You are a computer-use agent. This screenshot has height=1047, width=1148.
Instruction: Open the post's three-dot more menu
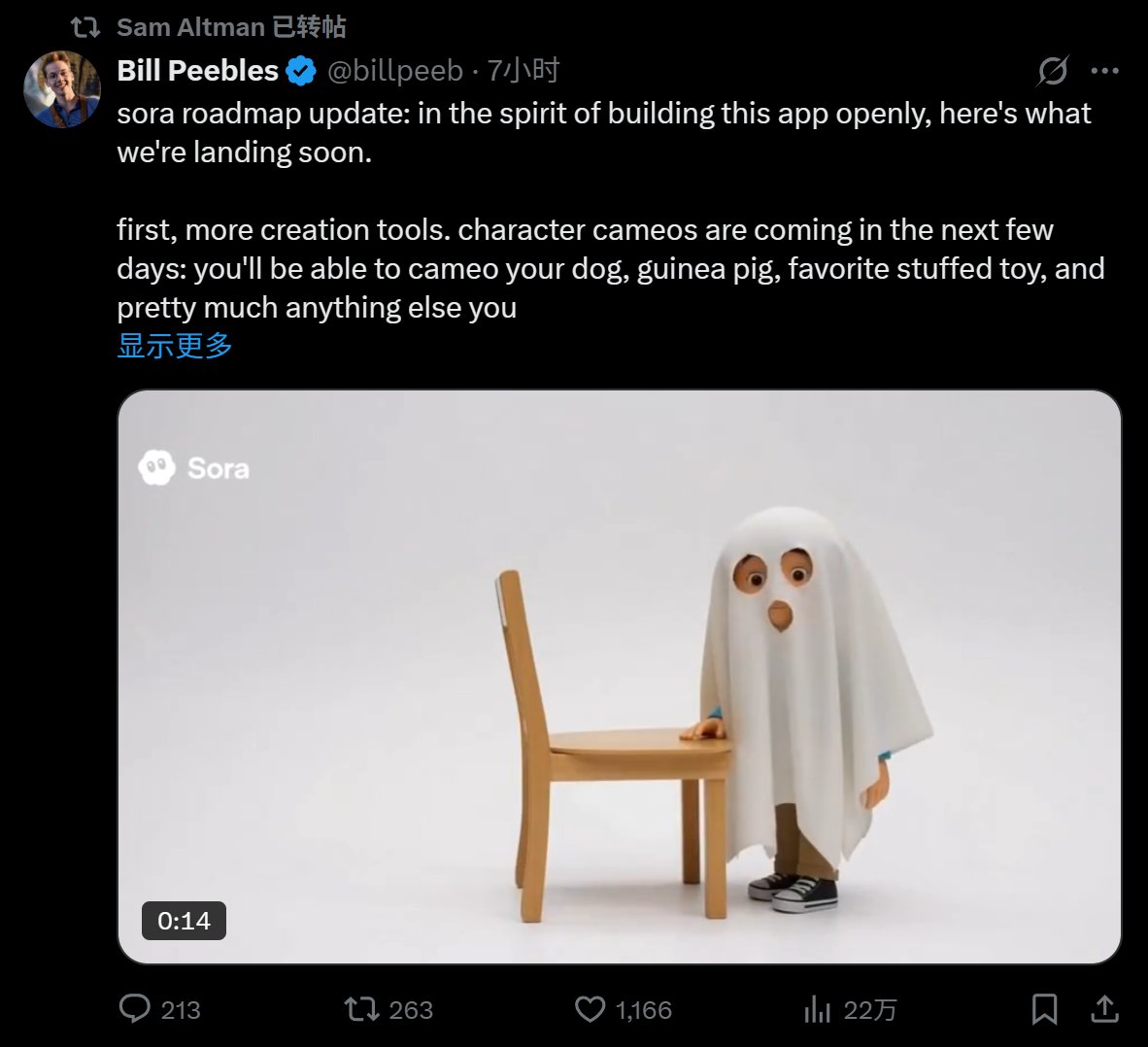pos(1105,71)
